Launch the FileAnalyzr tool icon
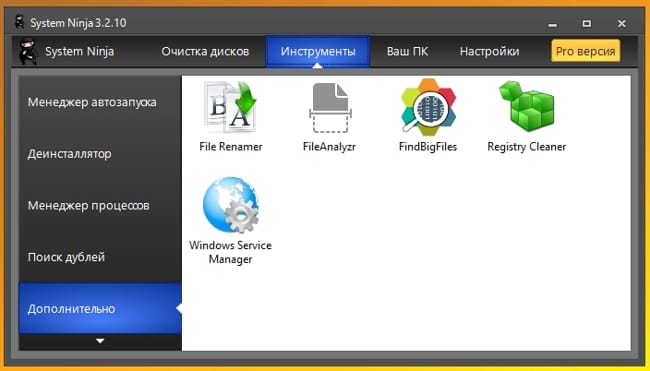Viewport: 650px width, 371px height. pyautogui.click(x=330, y=108)
